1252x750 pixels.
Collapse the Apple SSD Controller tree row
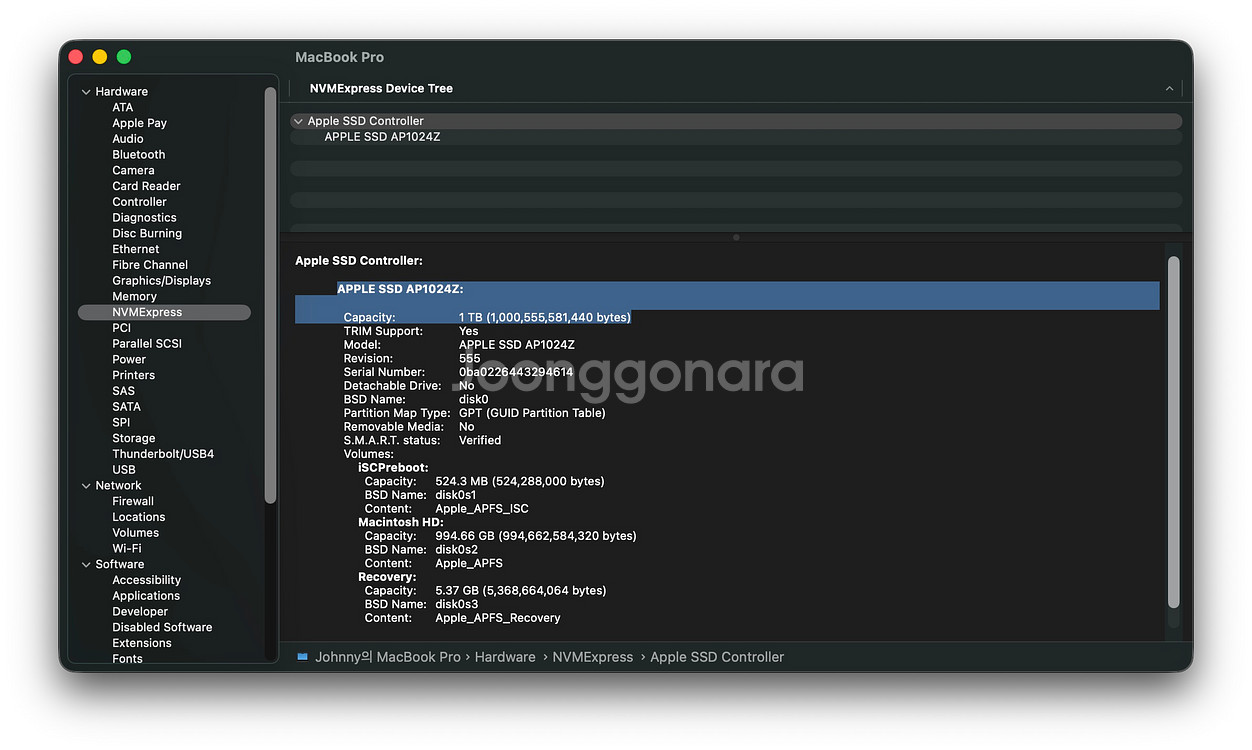(x=298, y=121)
